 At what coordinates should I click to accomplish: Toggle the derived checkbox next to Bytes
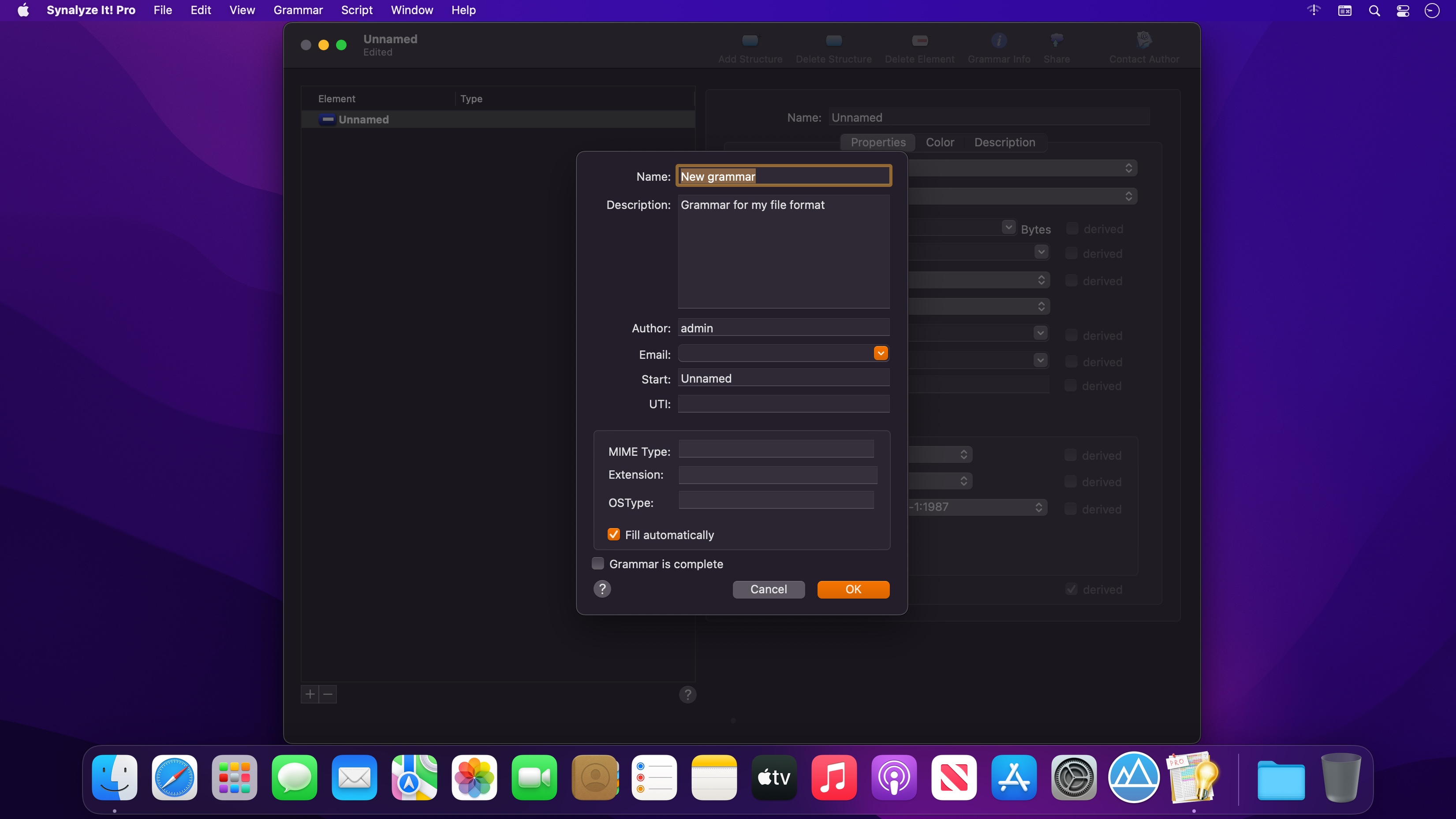[1071, 228]
